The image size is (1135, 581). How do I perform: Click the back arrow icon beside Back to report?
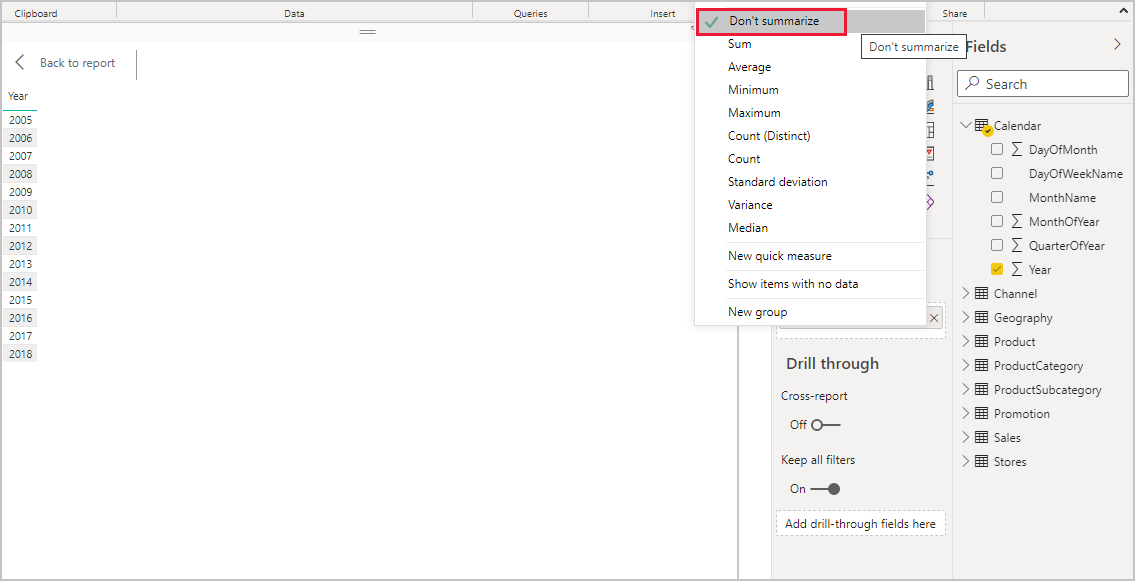[x=20, y=63]
